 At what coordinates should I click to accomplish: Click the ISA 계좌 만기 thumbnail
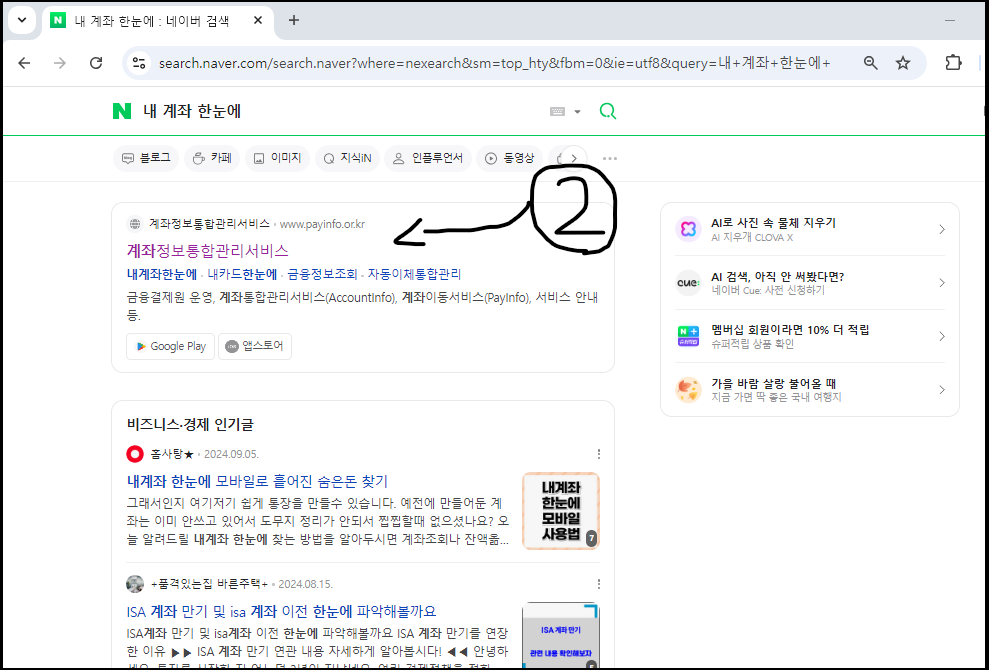(x=561, y=635)
